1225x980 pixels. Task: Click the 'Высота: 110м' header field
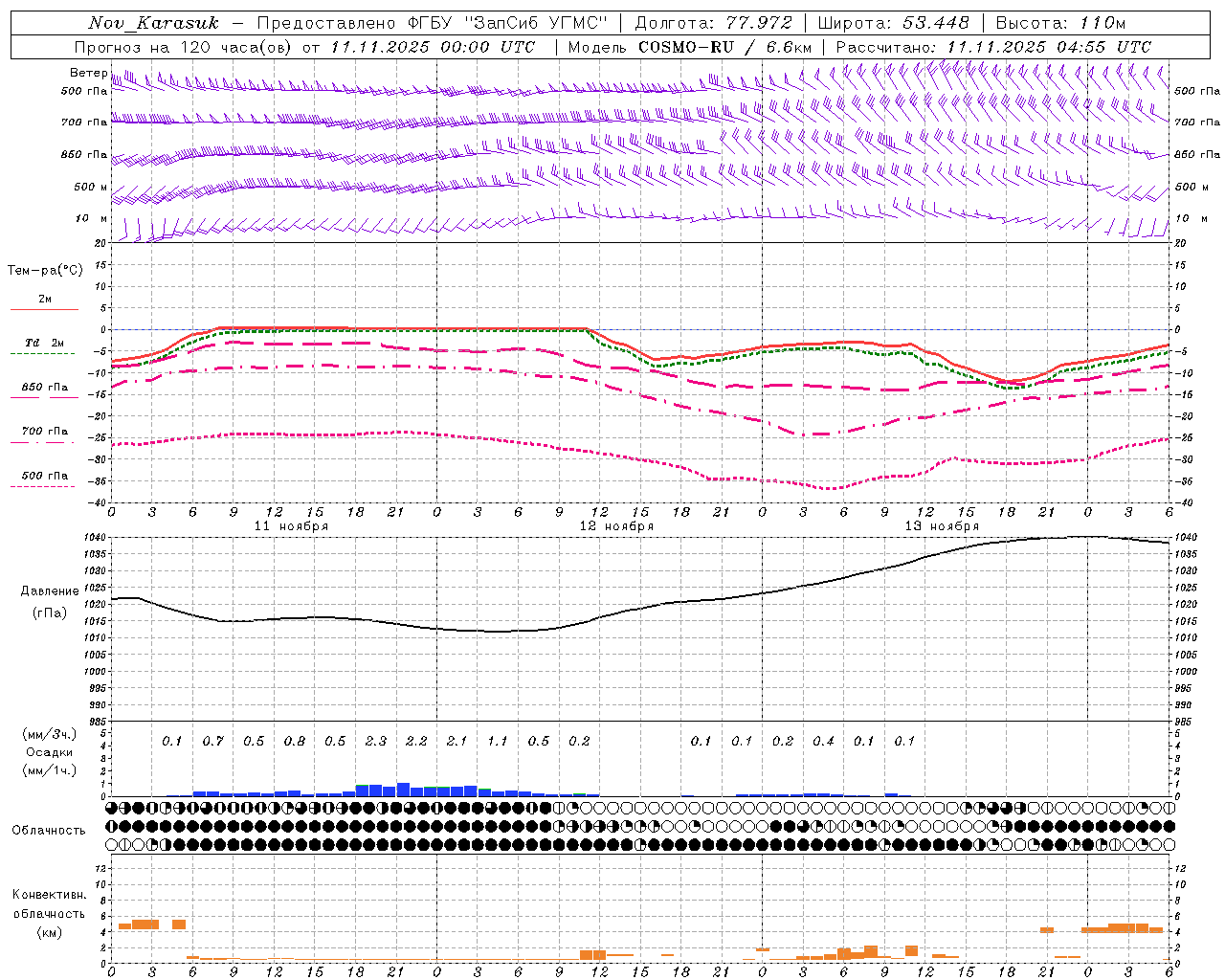(x=1060, y=23)
